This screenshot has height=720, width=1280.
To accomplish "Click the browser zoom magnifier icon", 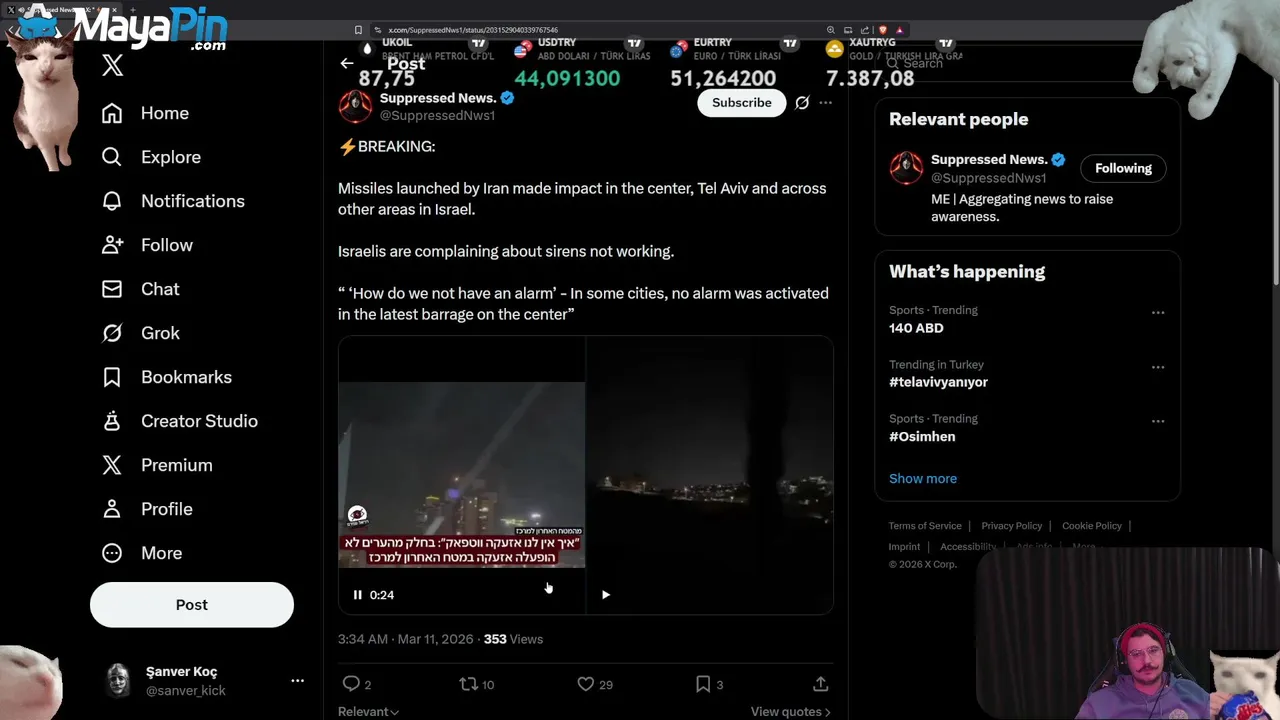I will click(x=830, y=30).
